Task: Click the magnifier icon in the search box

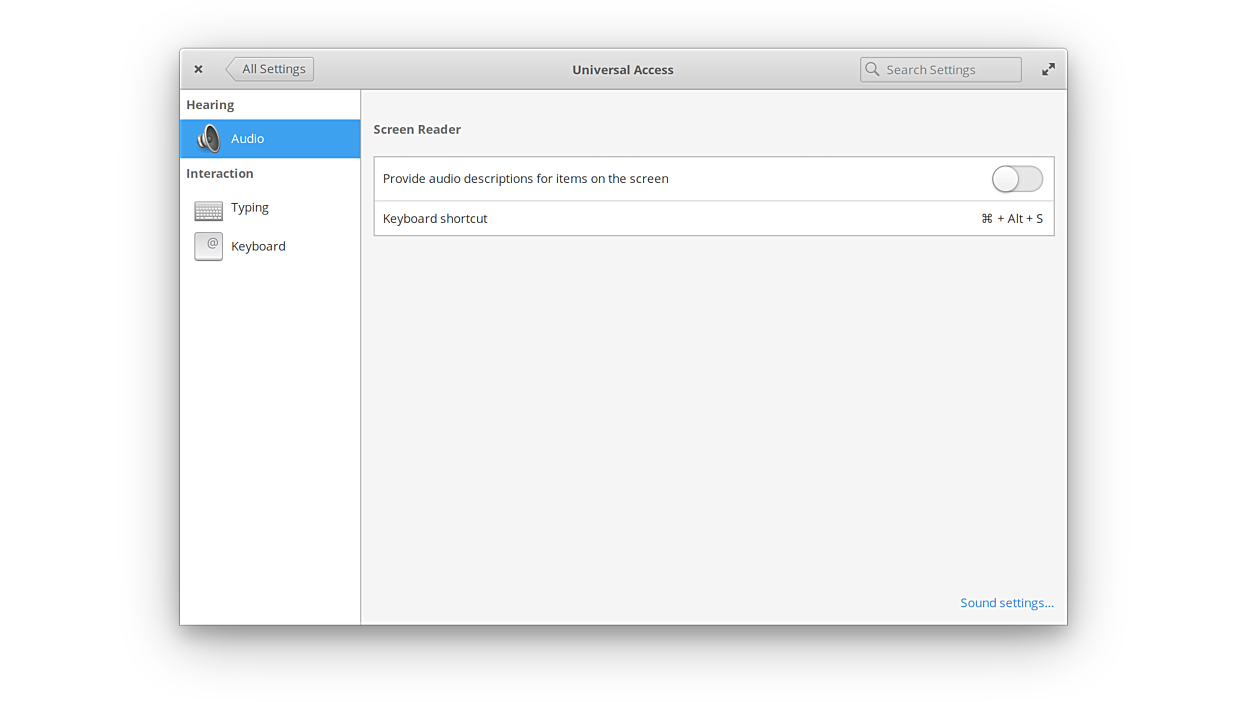Action: click(x=873, y=70)
